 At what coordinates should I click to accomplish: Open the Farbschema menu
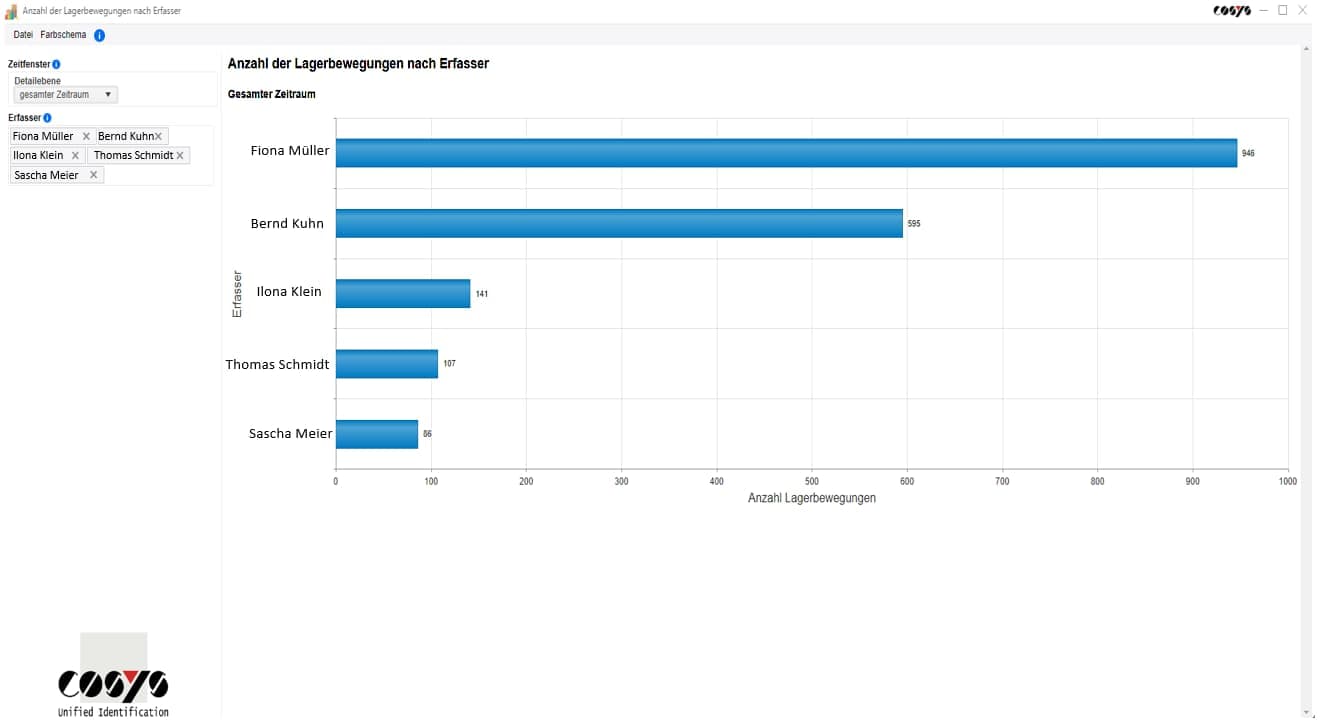pyautogui.click(x=63, y=35)
